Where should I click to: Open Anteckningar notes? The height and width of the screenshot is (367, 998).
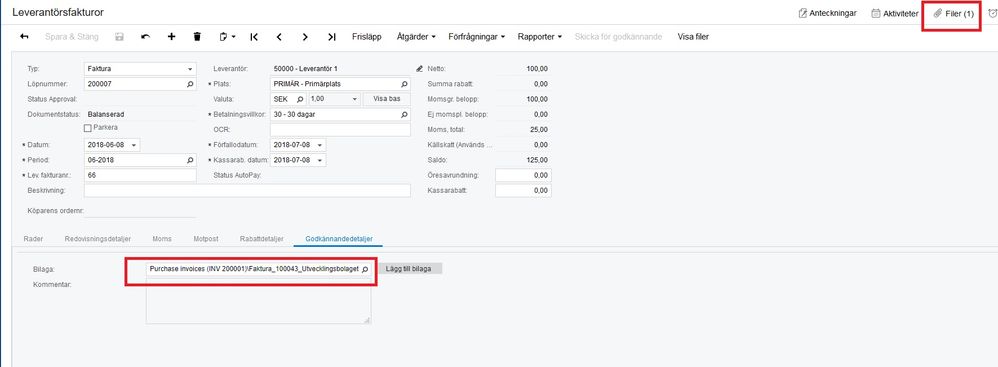pos(827,13)
